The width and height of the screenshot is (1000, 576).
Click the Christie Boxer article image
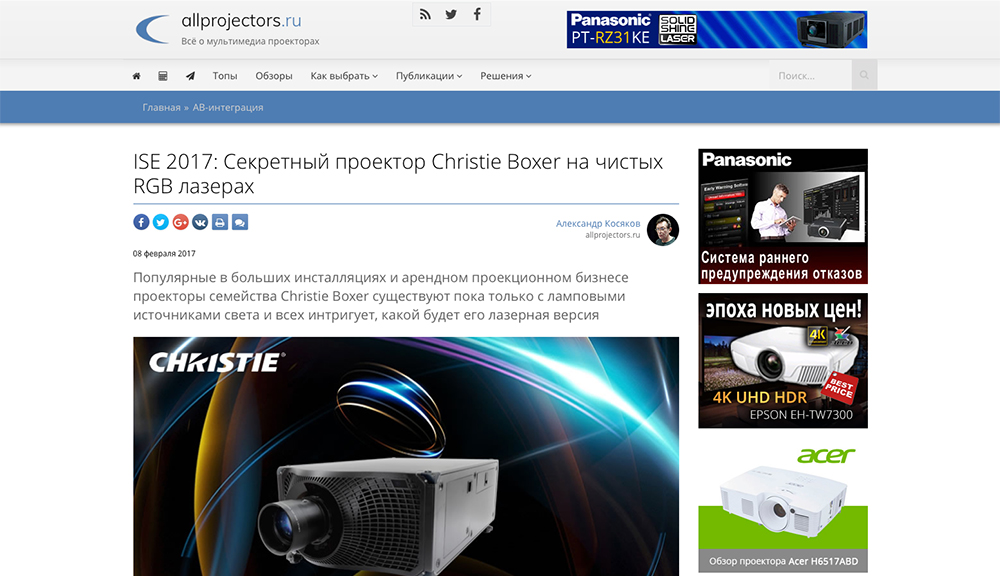(406, 456)
